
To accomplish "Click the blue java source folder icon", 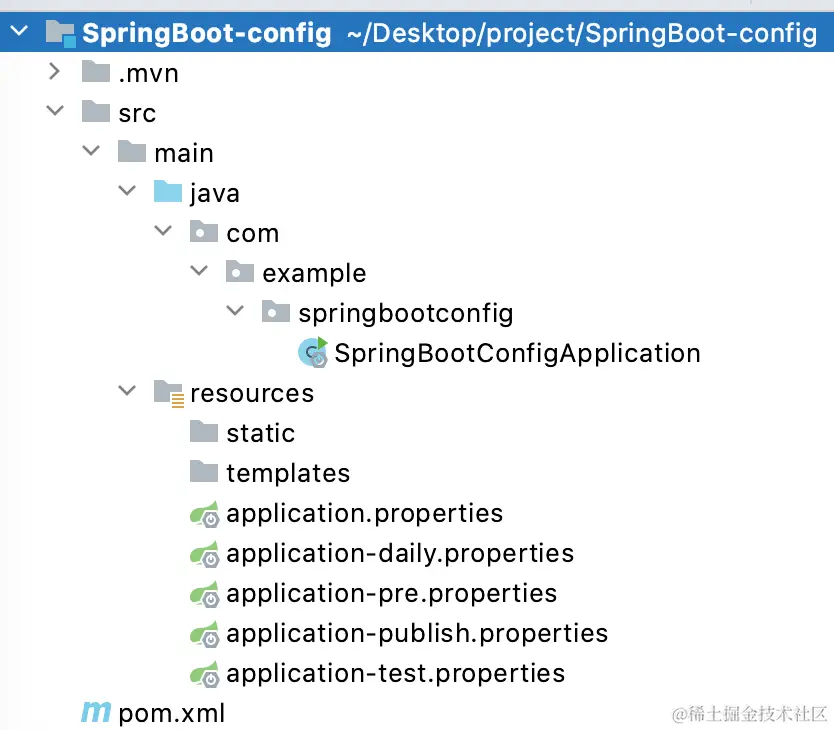I will [168, 193].
